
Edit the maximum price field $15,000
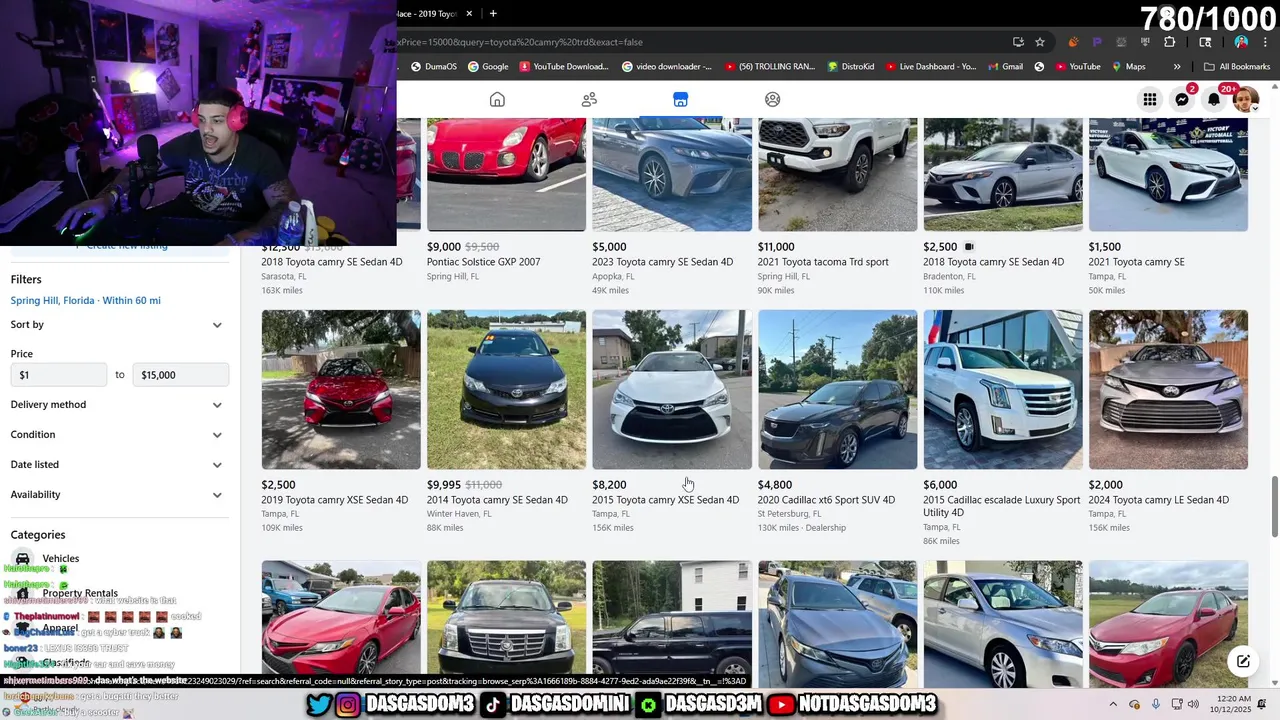click(x=181, y=375)
